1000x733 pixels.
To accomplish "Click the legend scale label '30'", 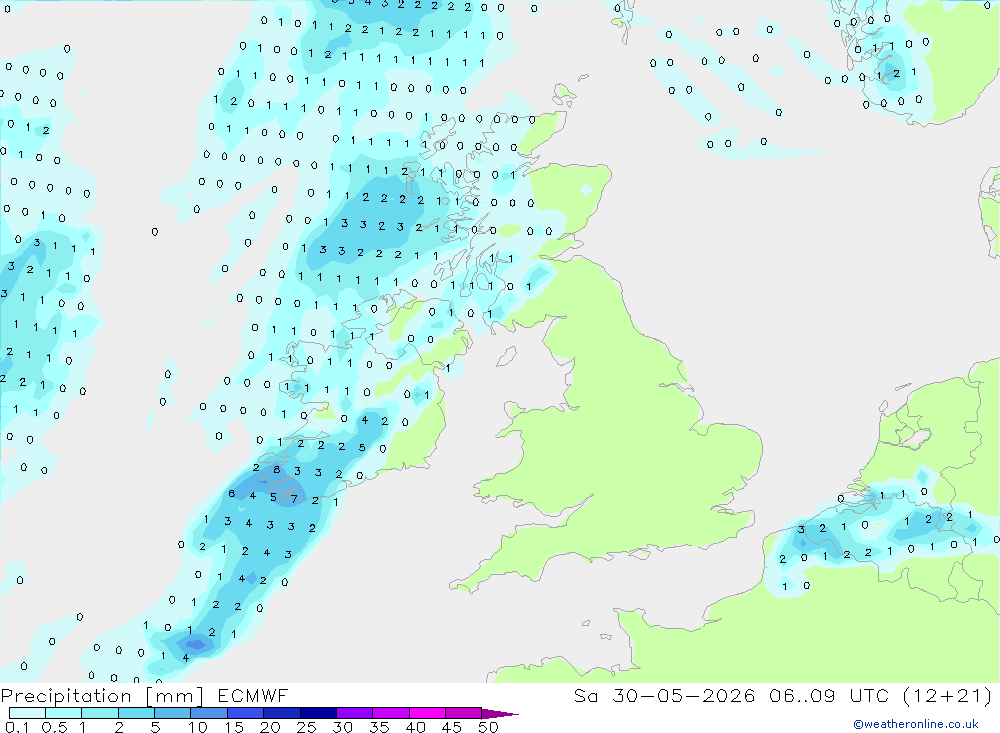I will pyautogui.click(x=343, y=727).
